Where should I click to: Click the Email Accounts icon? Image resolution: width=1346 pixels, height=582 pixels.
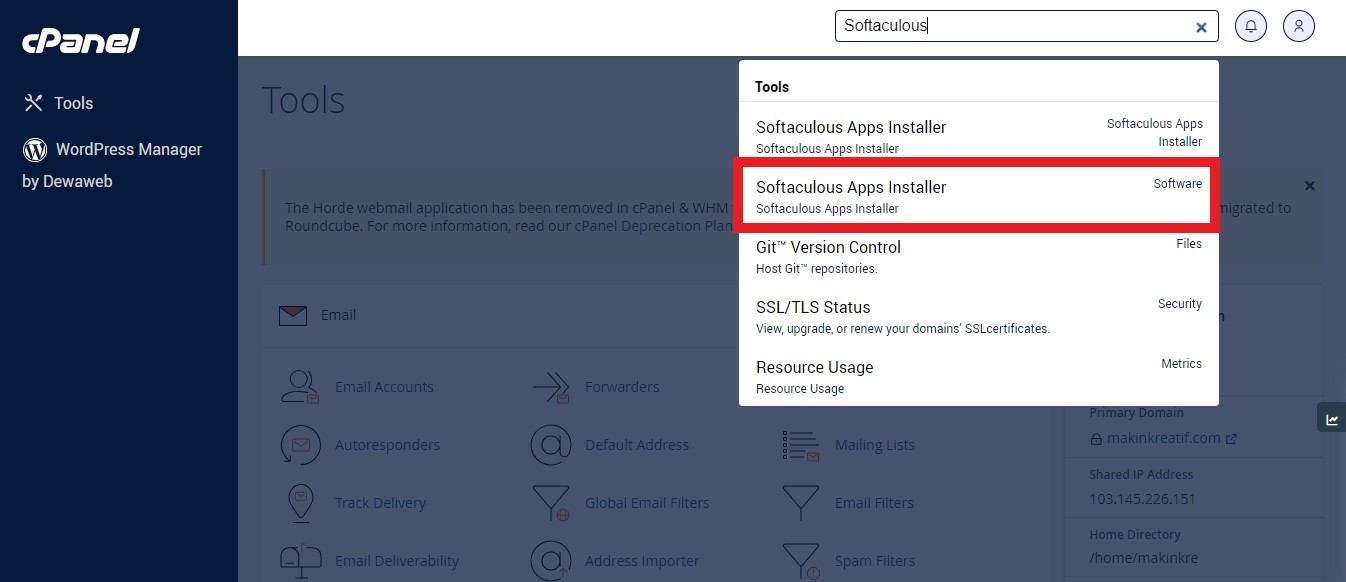click(x=300, y=387)
